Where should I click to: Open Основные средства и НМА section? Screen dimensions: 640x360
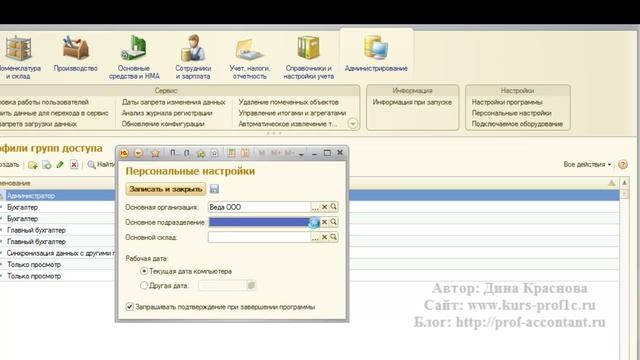134,57
